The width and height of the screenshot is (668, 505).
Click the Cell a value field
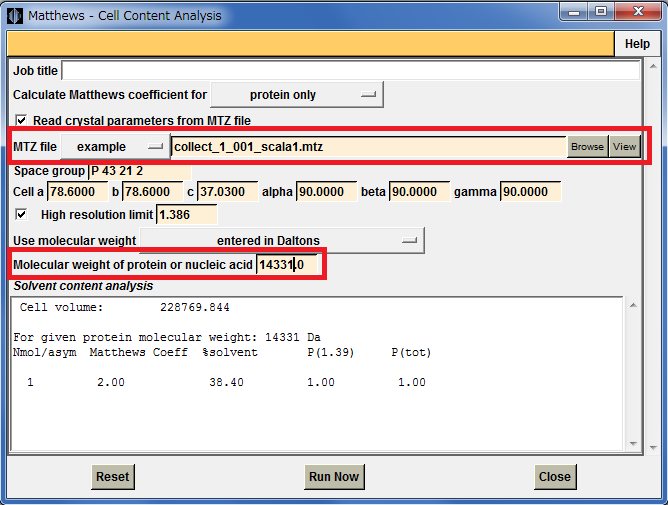[x=78, y=191]
